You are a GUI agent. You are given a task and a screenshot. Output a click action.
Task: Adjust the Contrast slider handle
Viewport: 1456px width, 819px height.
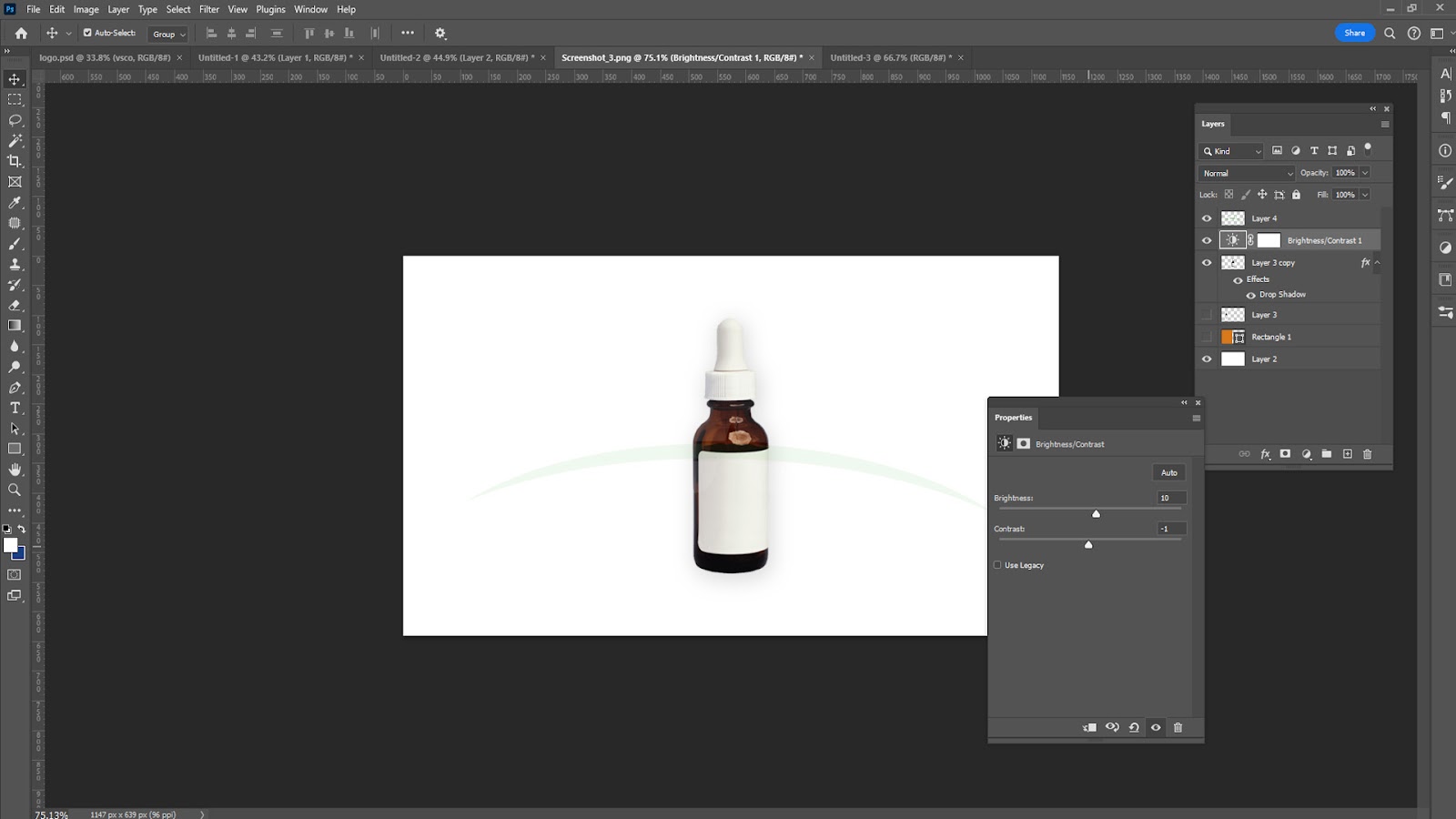pyautogui.click(x=1088, y=544)
